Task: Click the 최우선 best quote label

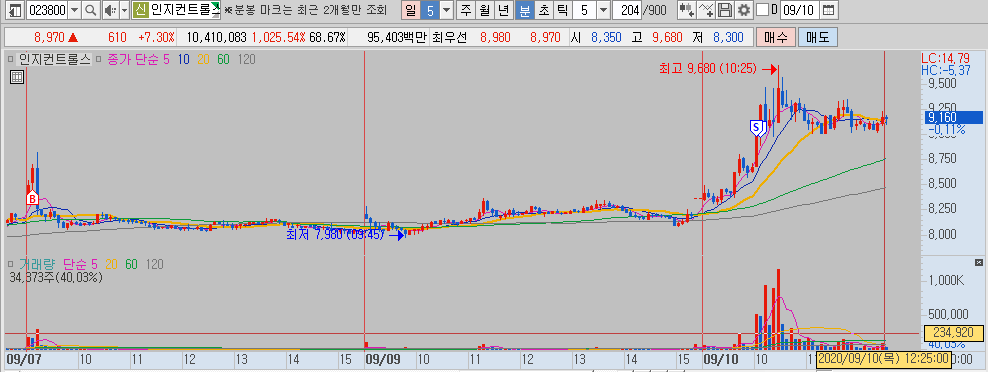Action: 450,37
